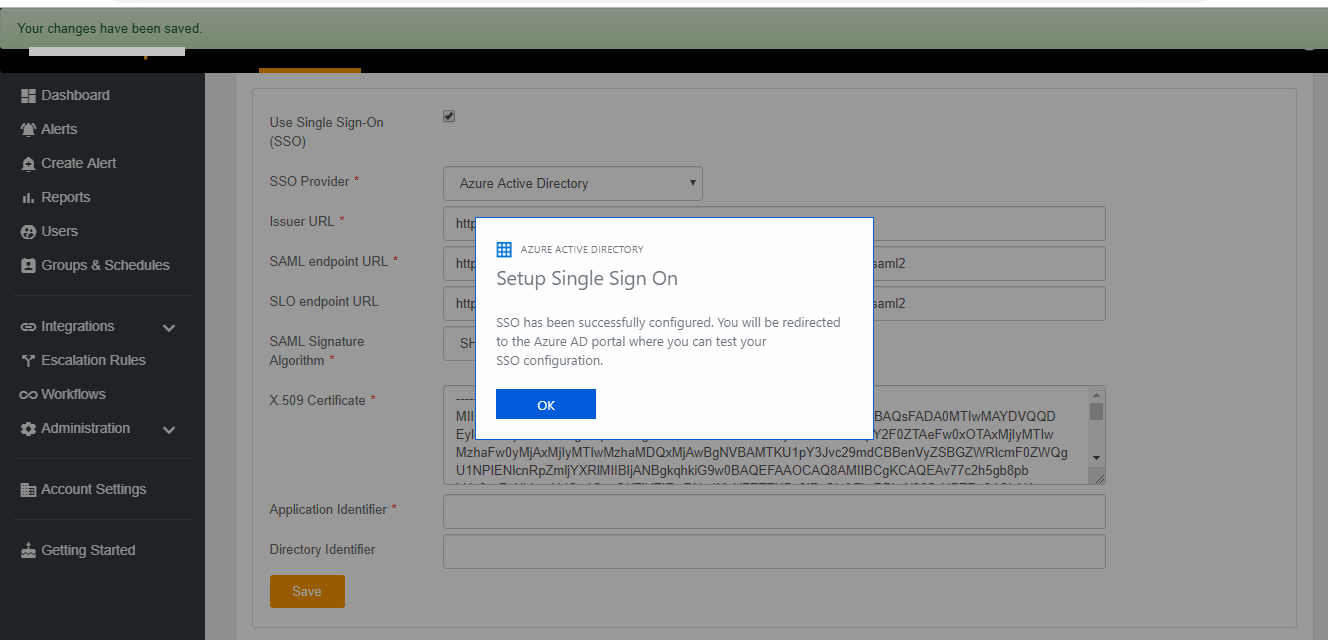Click the Create Alert bell icon
1328x640 pixels.
[x=28, y=164]
